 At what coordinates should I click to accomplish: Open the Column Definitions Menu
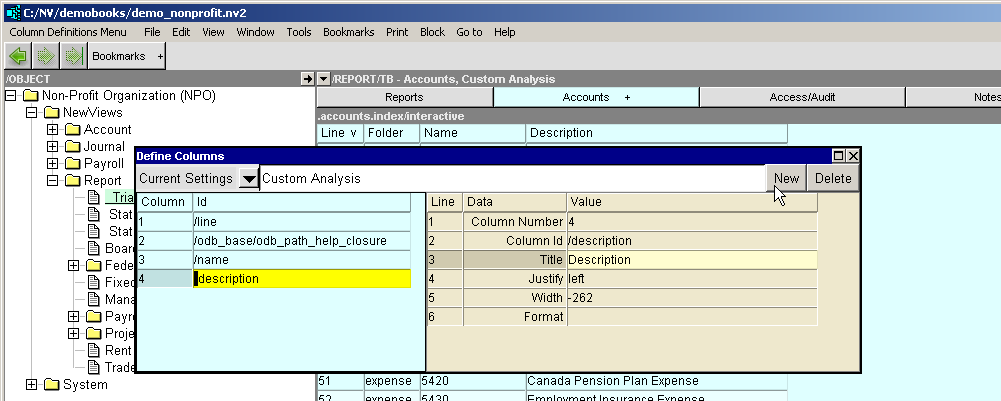pos(68,32)
